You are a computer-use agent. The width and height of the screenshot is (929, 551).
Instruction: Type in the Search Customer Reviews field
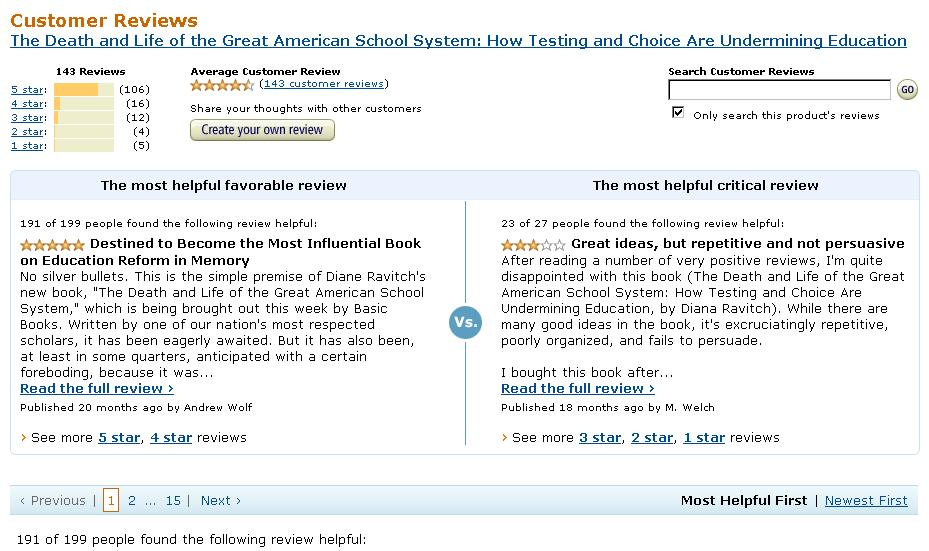tap(779, 90)
